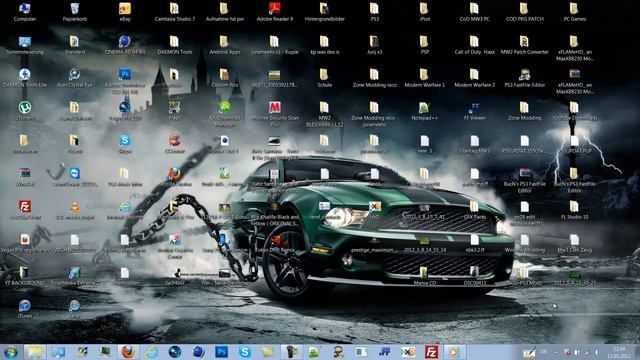Open the Windows Start menu
Viewport: 640px width, 360px height.
(11, 352)
